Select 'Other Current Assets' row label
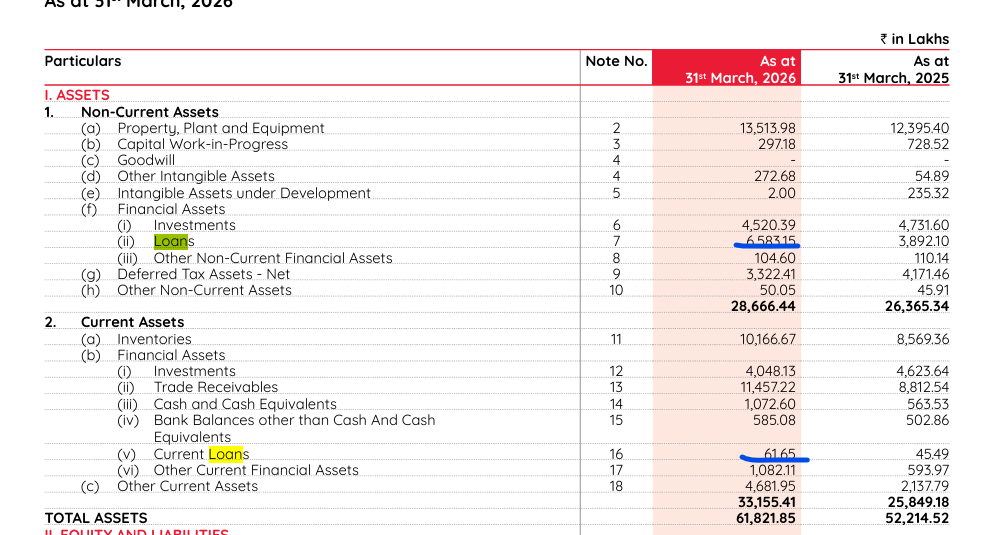 [187, 486]
